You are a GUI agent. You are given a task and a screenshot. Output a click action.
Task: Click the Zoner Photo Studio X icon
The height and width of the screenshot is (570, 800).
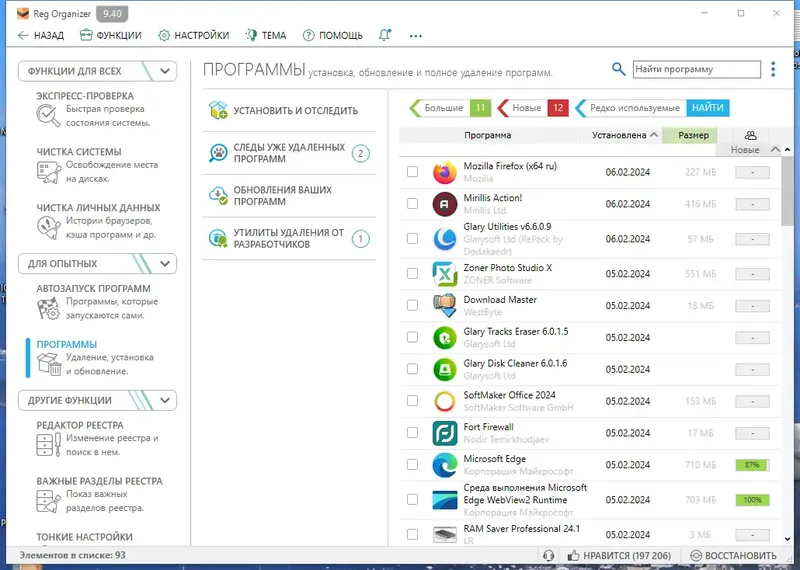click(444, 274)
